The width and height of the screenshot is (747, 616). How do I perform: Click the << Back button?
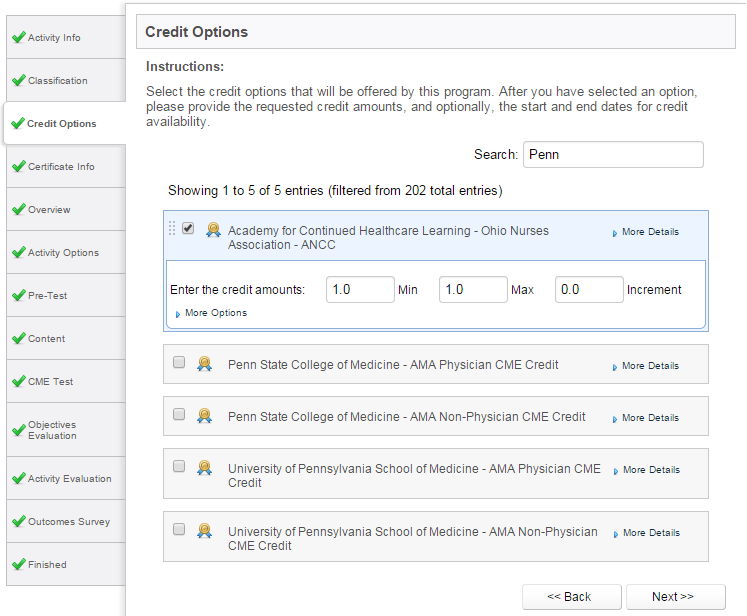point(572,596)
